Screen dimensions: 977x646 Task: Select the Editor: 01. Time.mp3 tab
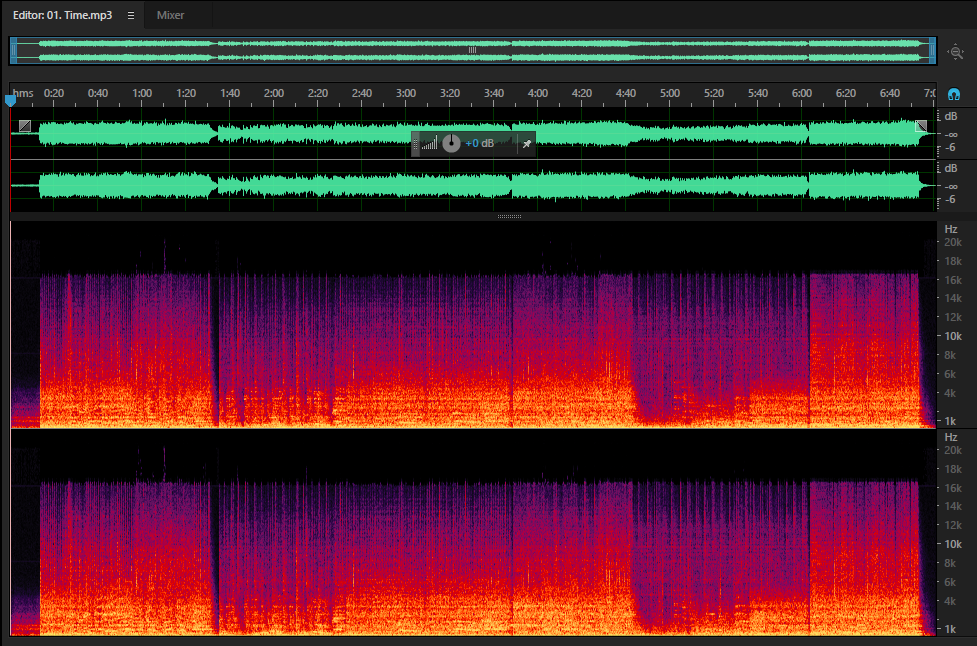[x=62, y=15]
